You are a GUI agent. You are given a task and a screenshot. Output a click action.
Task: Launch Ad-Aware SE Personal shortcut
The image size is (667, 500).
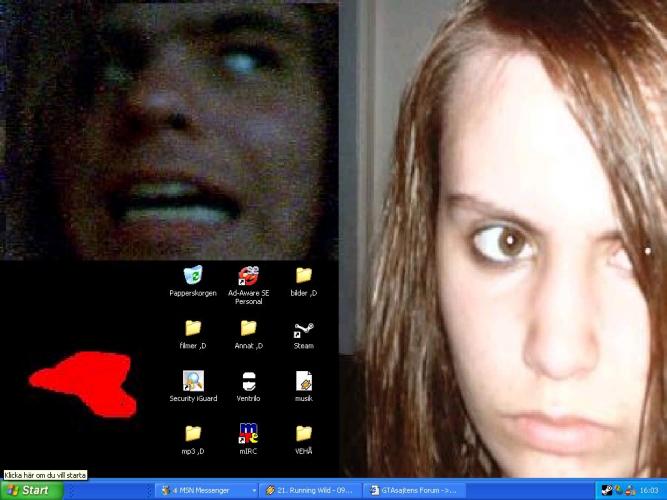click(248, 274)
